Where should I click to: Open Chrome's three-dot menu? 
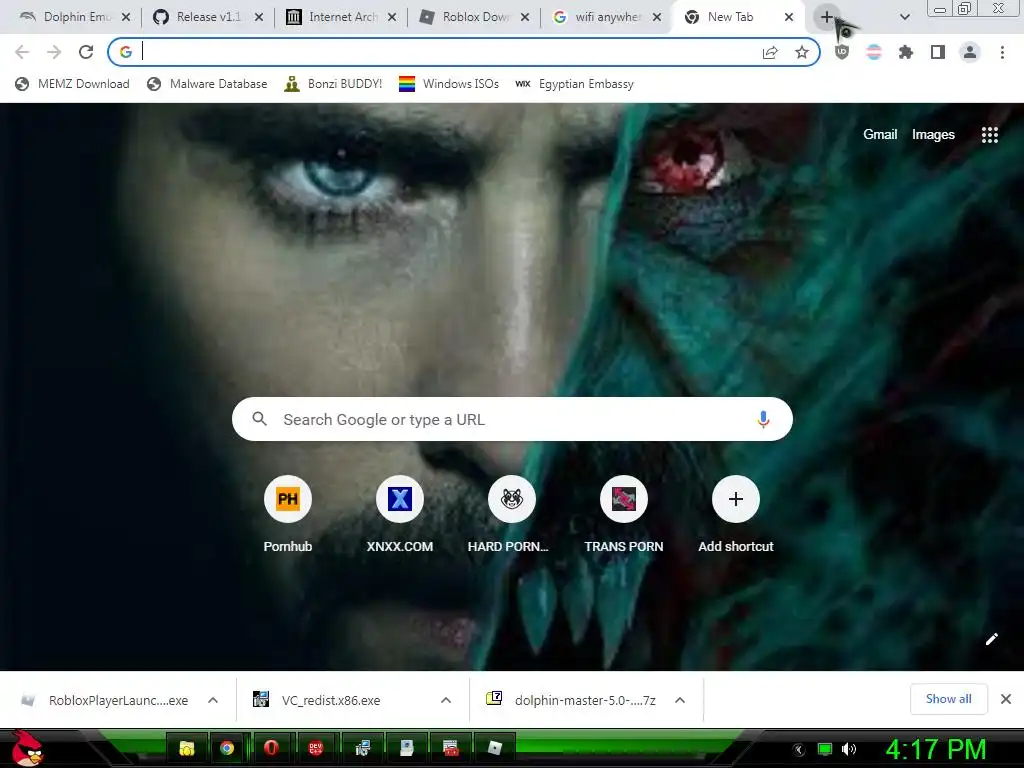(1002, 52)
